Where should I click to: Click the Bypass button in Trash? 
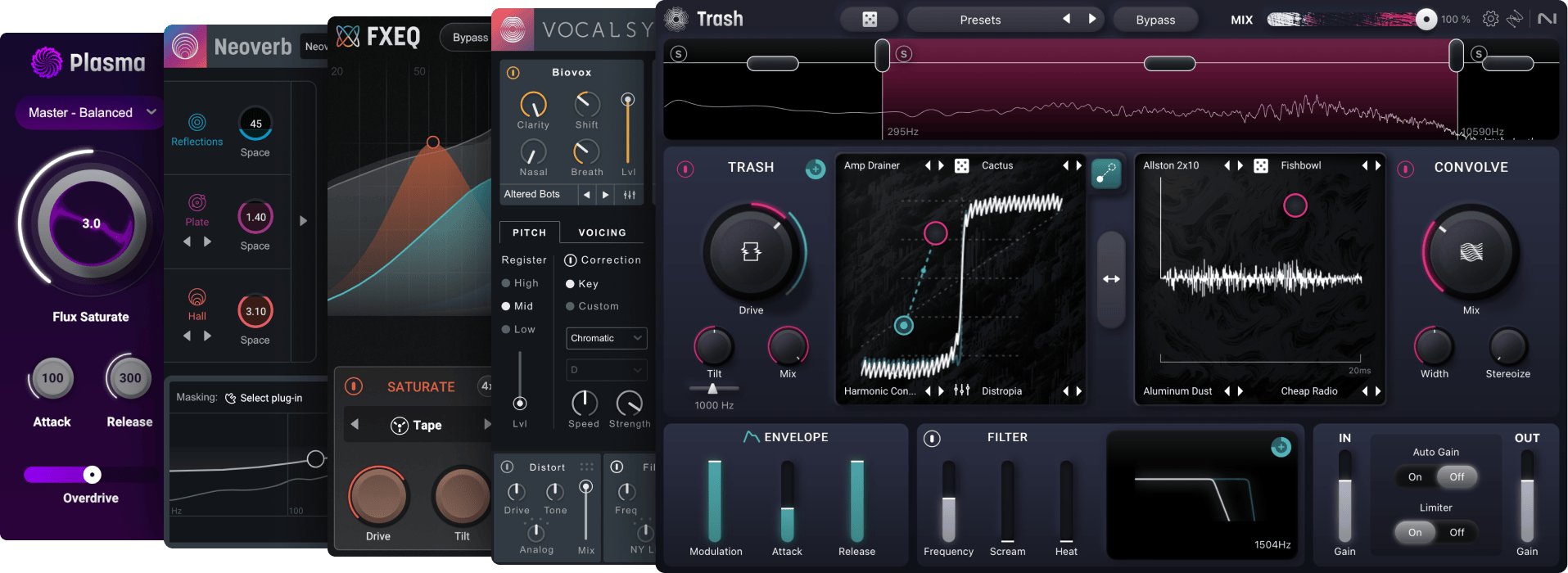point(1155,20)
